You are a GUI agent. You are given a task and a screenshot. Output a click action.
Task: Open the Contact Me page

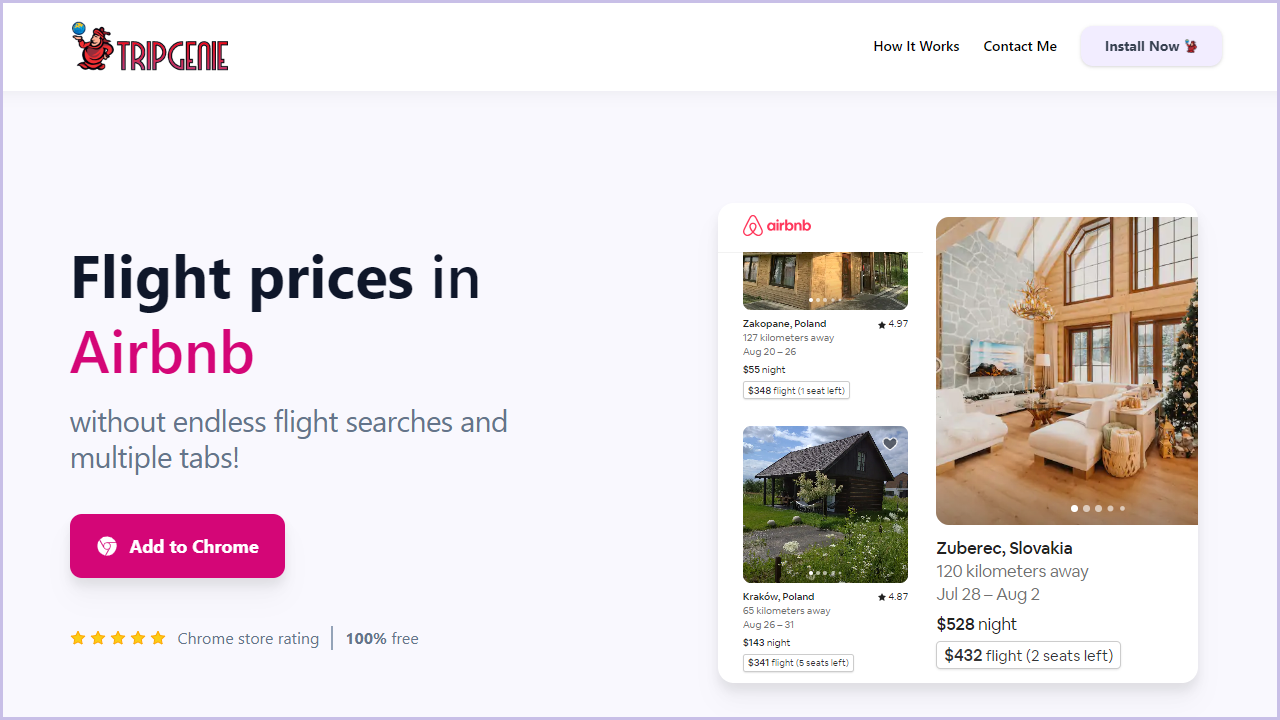click(1020, 46)
